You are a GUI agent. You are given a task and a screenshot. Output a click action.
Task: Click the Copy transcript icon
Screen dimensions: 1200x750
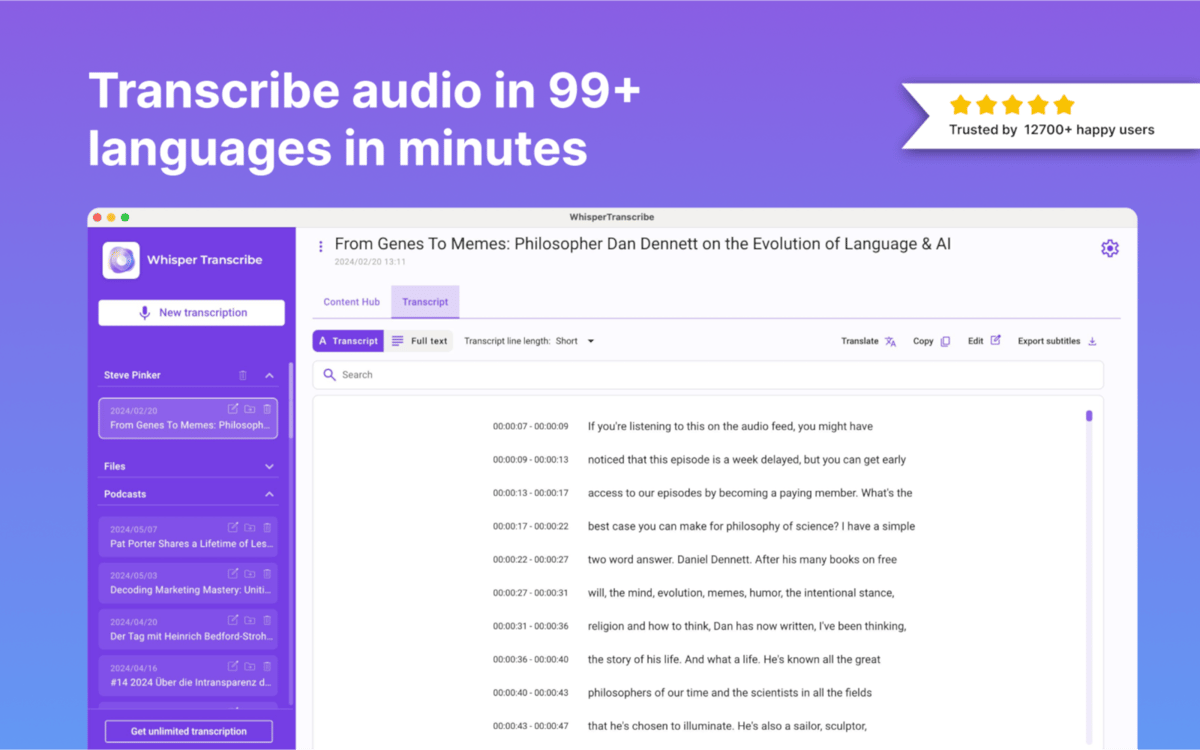click(x=945, y=341)
